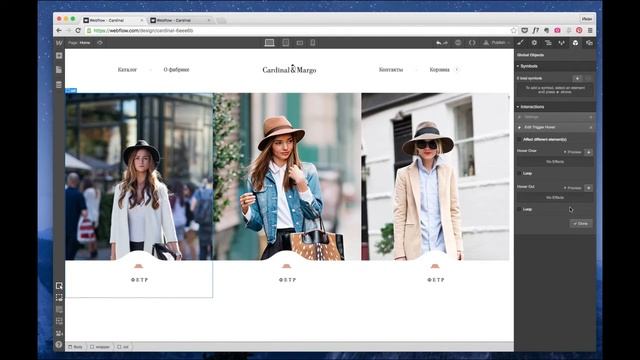Open the help question mark icon
The width and height of the screenshot is (640, 360).
(59, 345)
